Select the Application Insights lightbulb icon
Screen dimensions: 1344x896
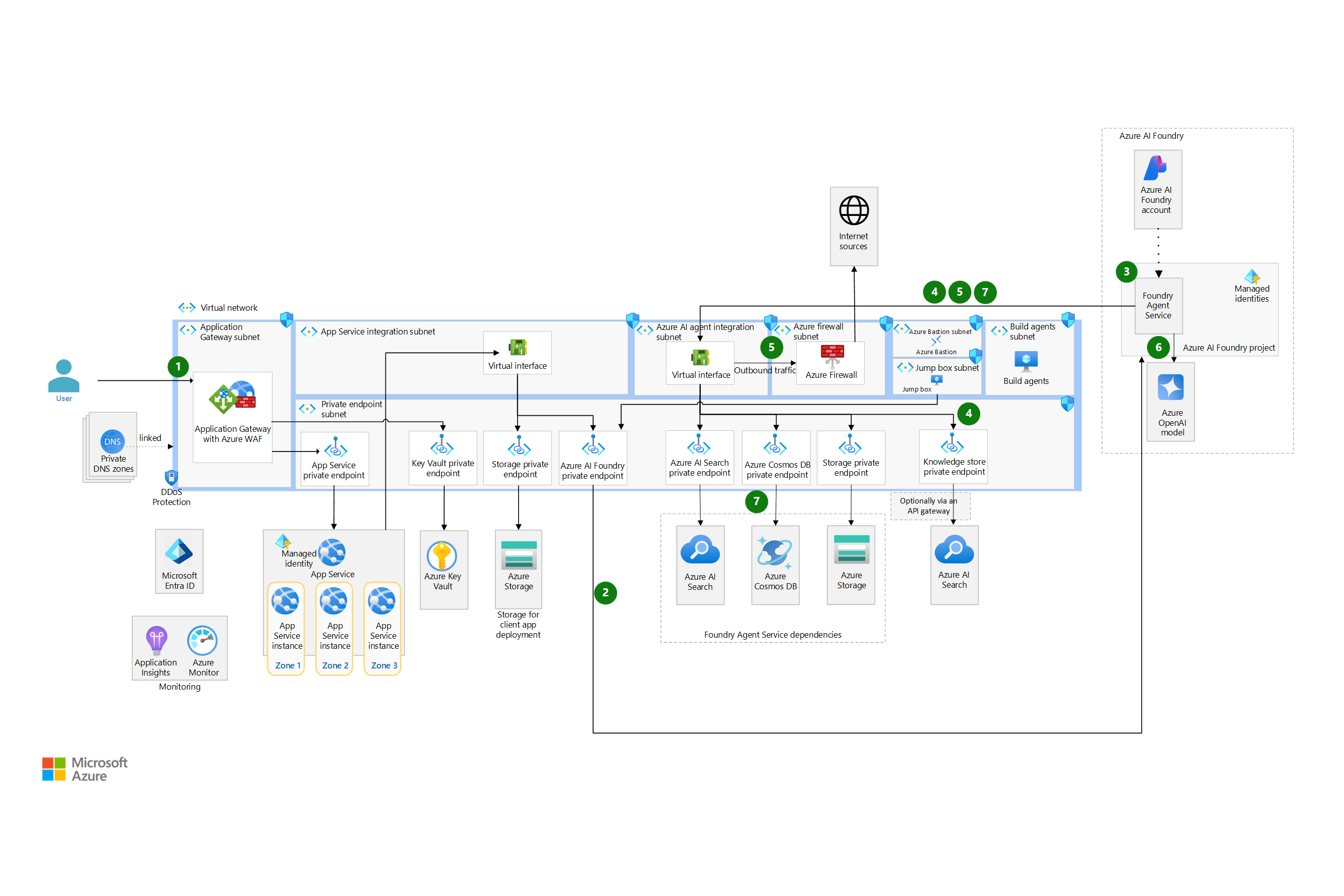click(x=156, y=641)
